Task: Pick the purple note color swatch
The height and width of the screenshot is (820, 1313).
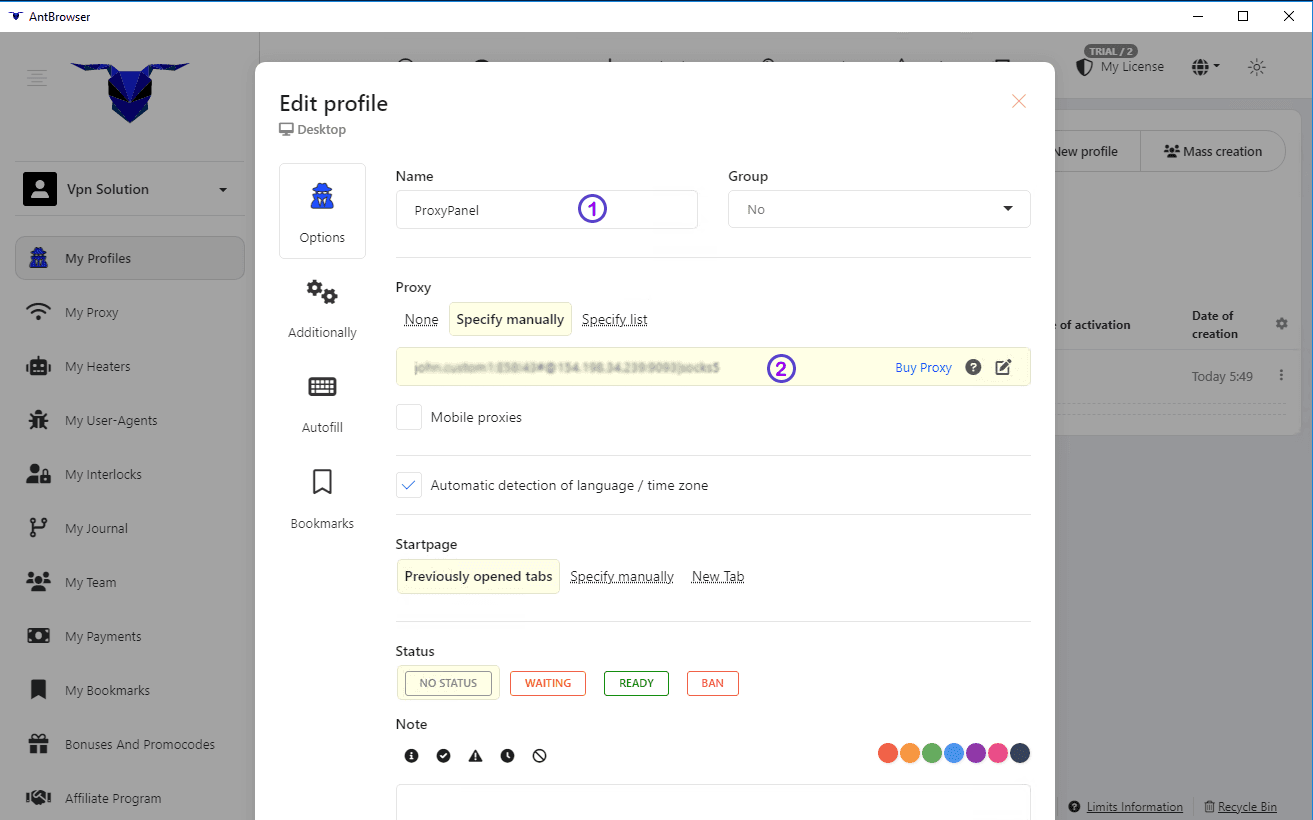Action: tap(975, 753)
